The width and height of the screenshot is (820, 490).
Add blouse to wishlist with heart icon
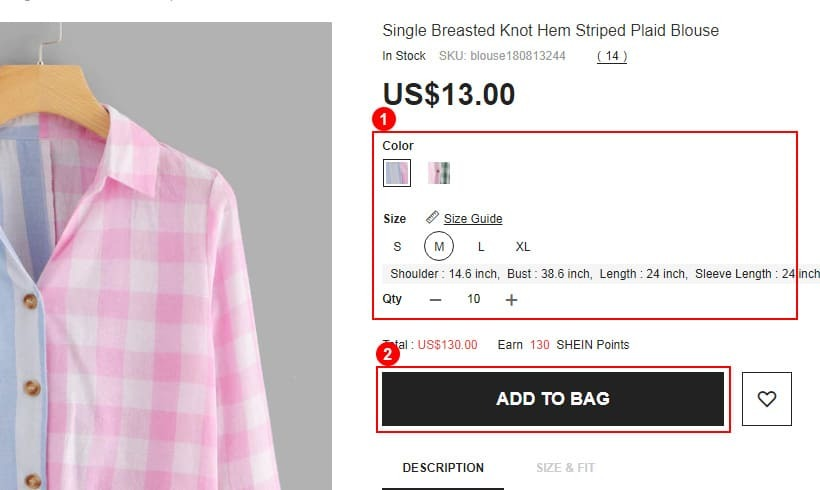(767, 399)
